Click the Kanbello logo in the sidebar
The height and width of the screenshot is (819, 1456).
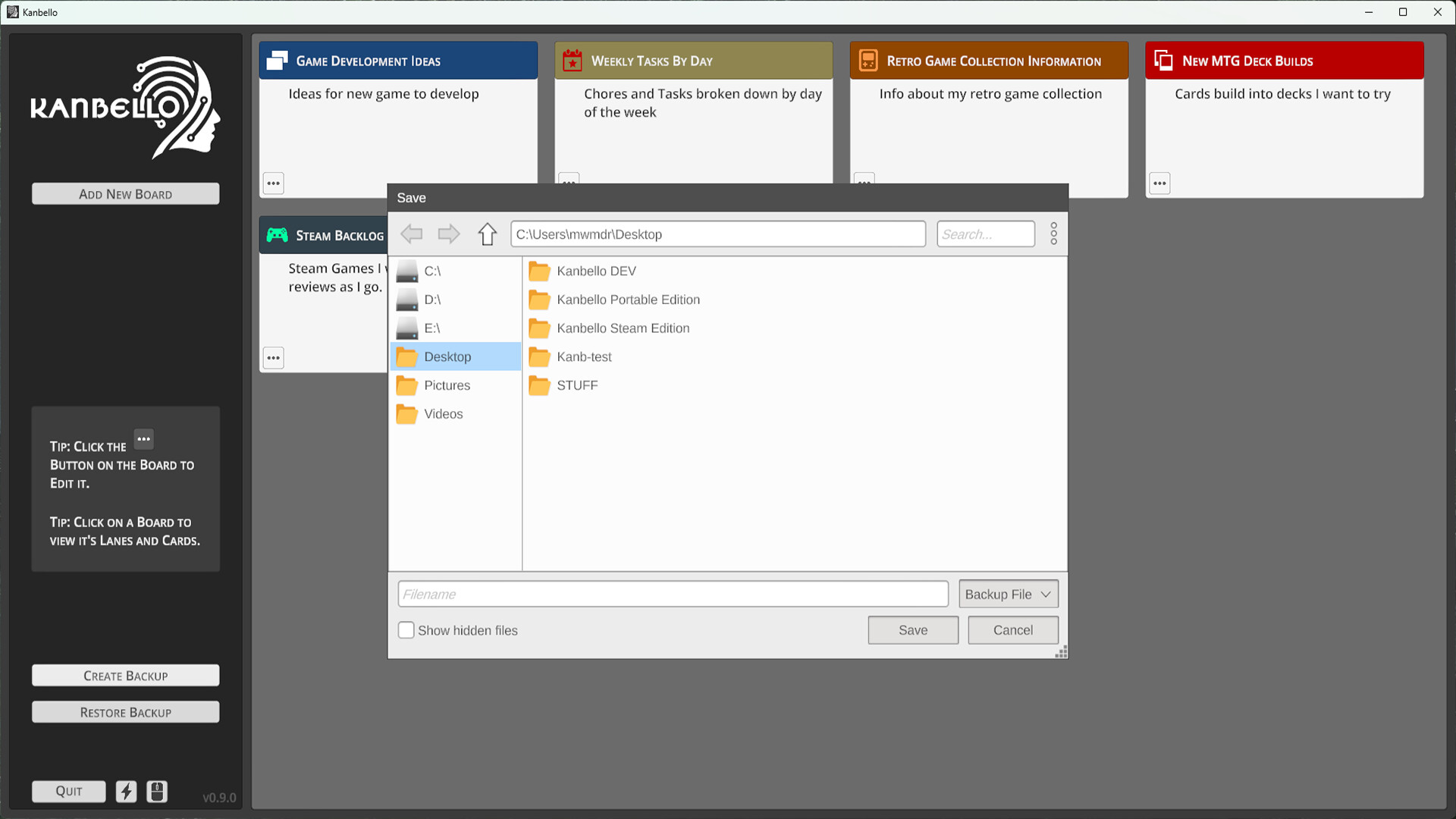coord(125,108)
